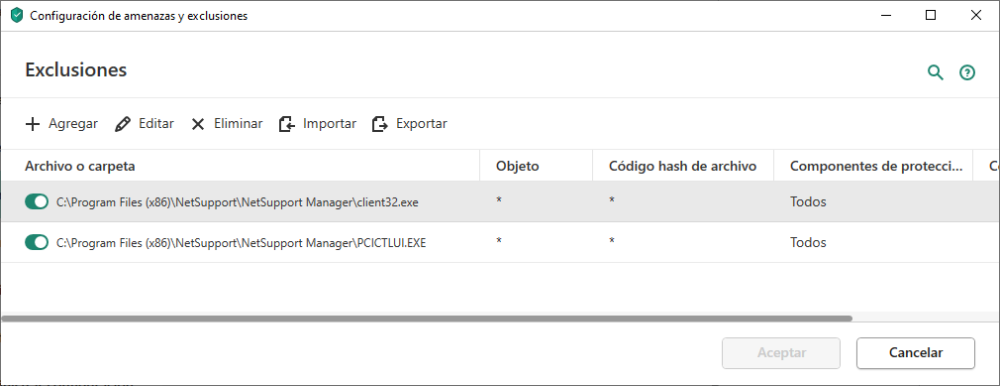Click the Eliminar button

227,124
